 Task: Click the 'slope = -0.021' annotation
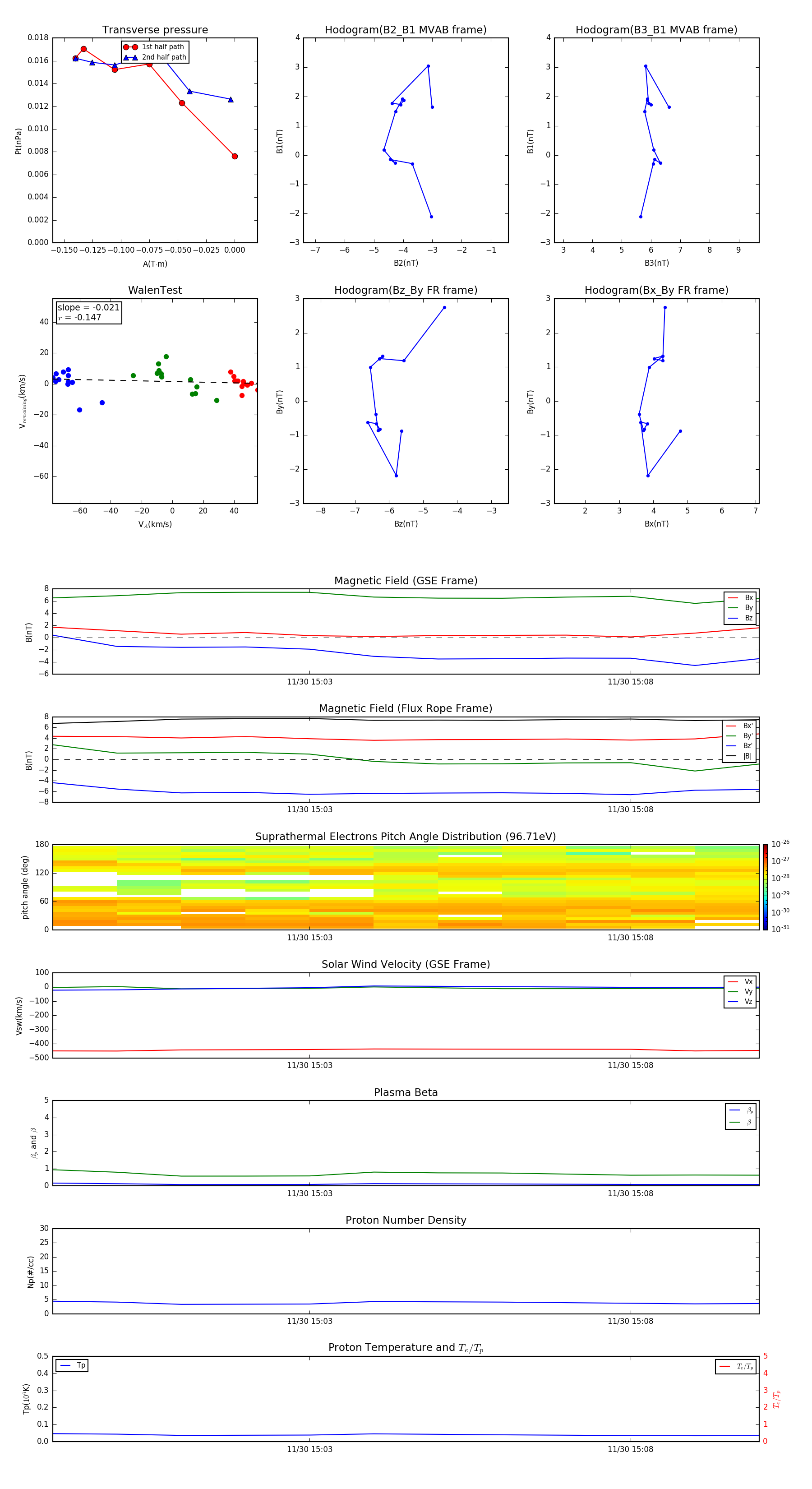point(88,308)
